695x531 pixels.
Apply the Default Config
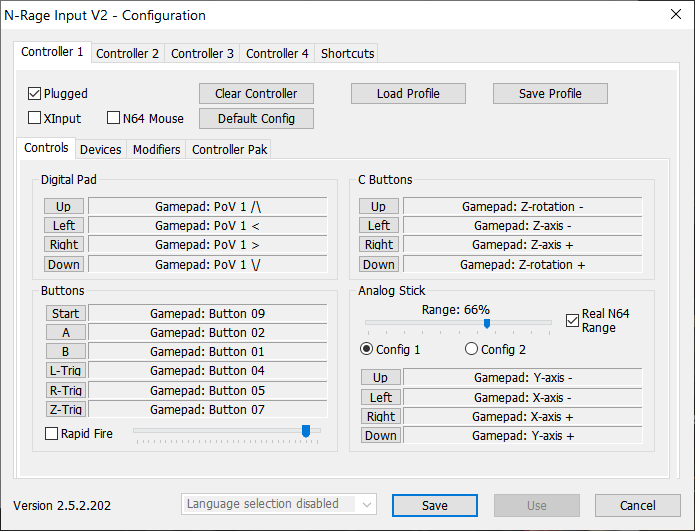coord(256,118)
